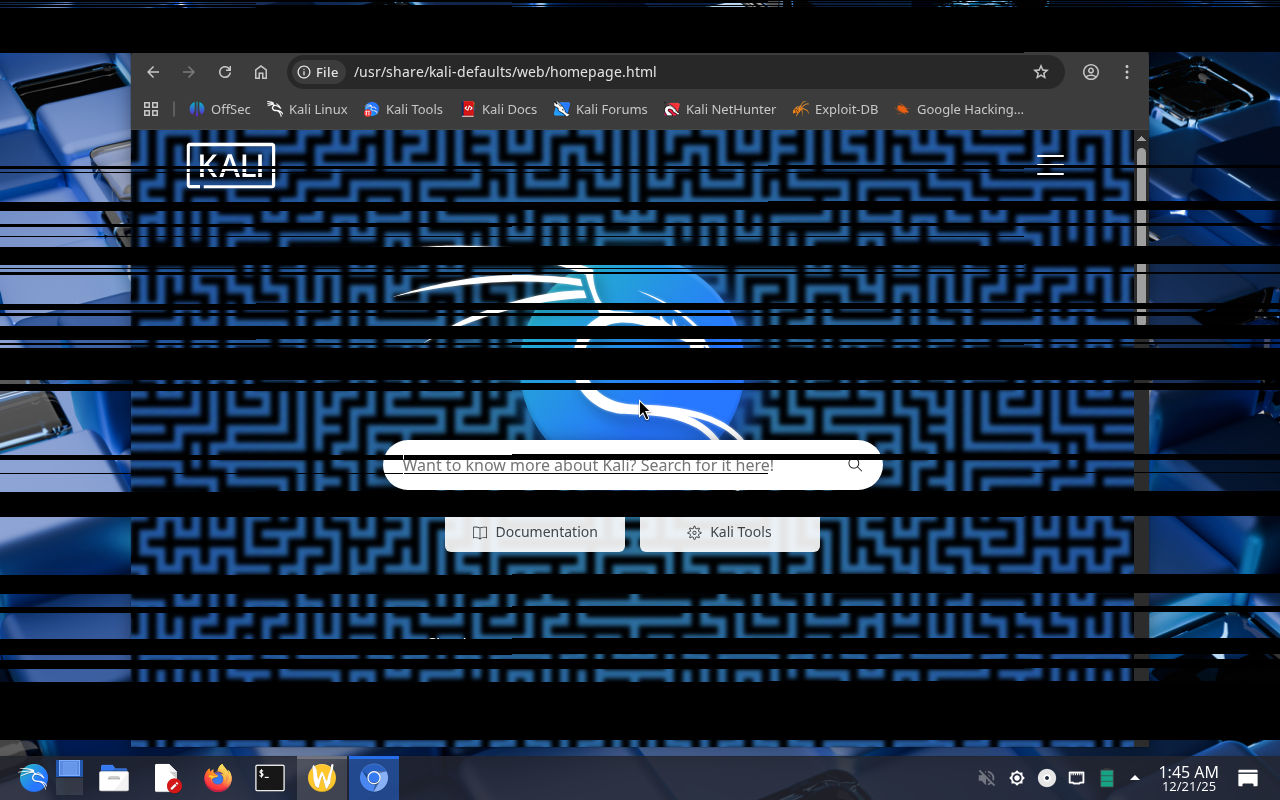
Task: Click the search magnifier icon in search box
Action: 855,465
